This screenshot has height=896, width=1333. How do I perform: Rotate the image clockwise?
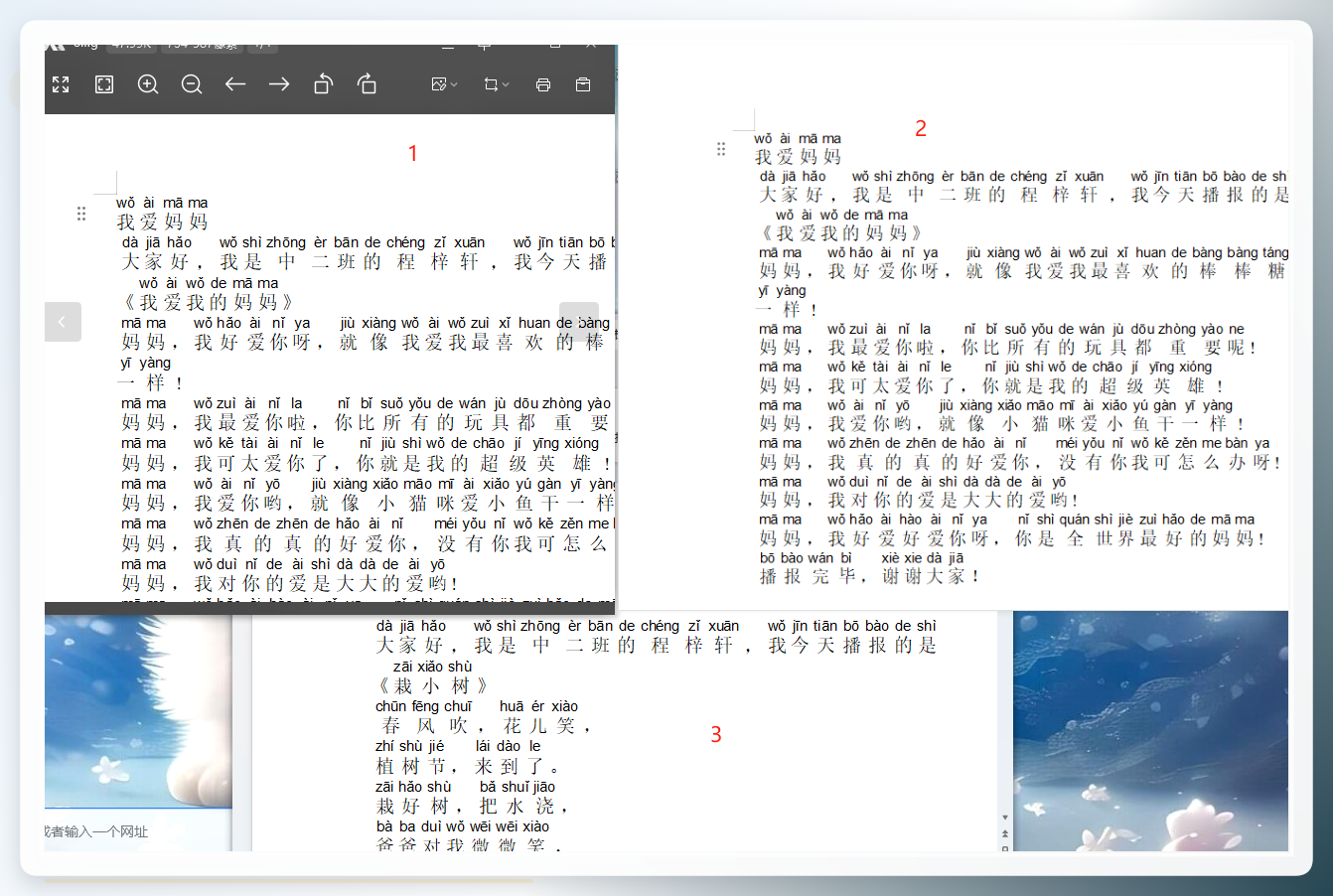(367, 84)
